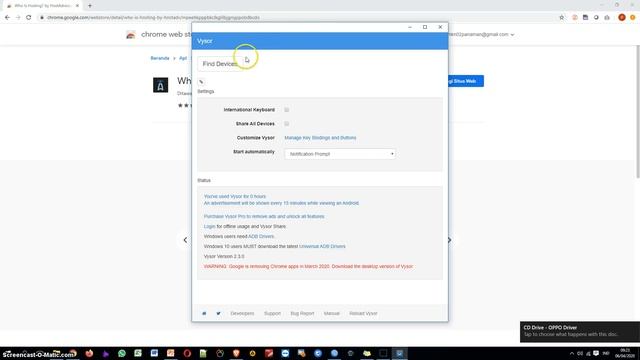Image resolution: width=640 pixels, height=360 pixels.
Task: Click the taskbar clock and date
Action: click(625, 353)
